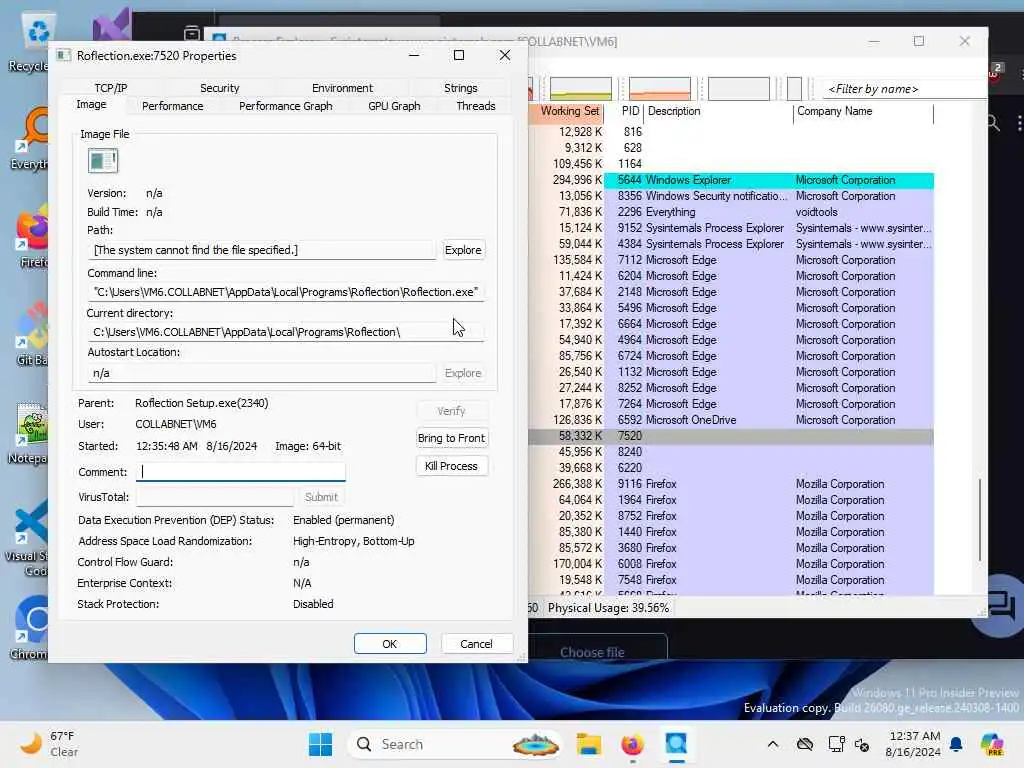Screen dimensions: 1024x768
Task: Click the empty I/O graph in toolbar
Action: tap(739, 89)
